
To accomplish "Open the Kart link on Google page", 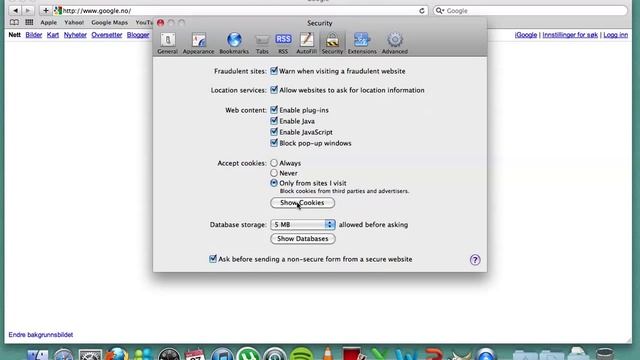I will (53, 35).
